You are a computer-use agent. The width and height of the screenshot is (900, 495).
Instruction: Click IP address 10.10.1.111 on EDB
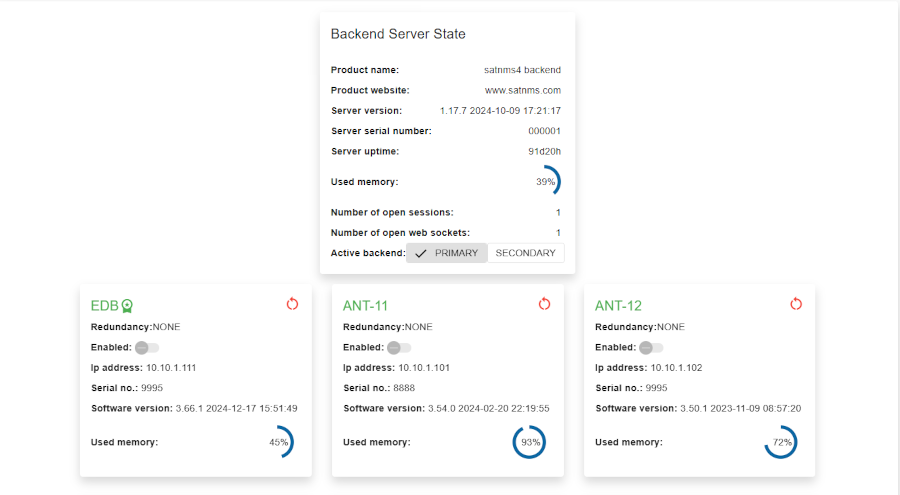coord(171,368)
